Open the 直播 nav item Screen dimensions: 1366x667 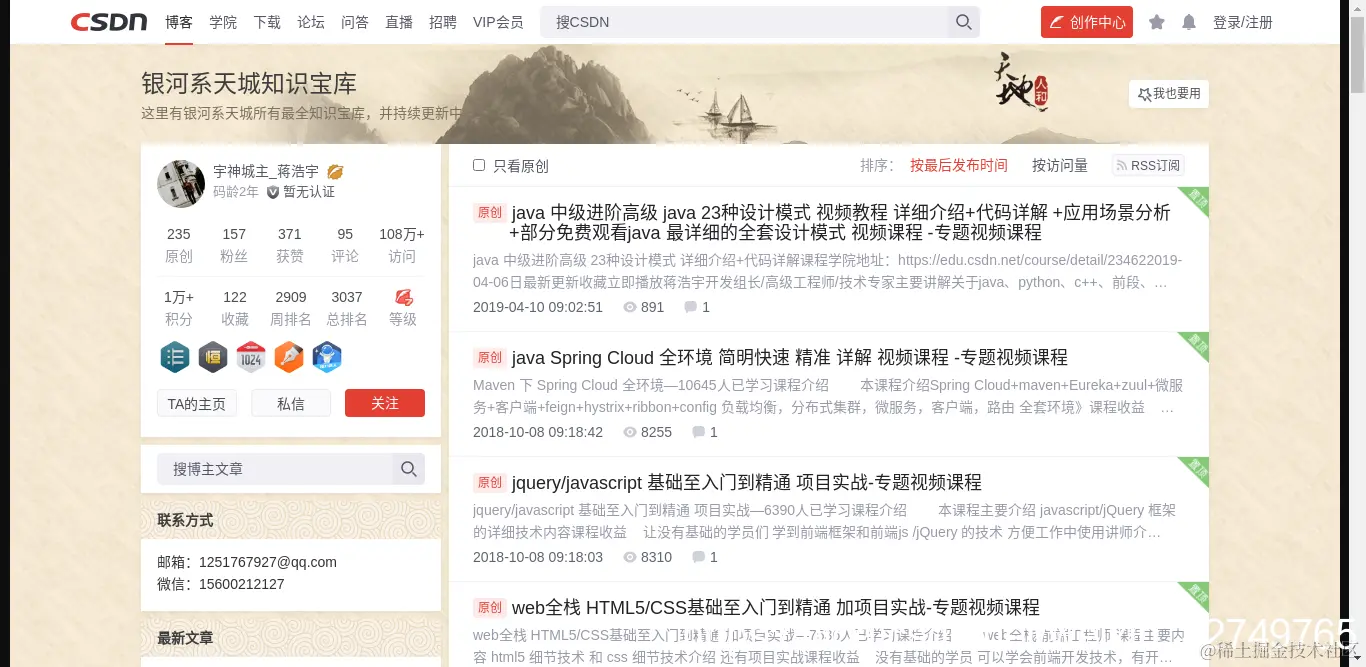tap(399, 22)
